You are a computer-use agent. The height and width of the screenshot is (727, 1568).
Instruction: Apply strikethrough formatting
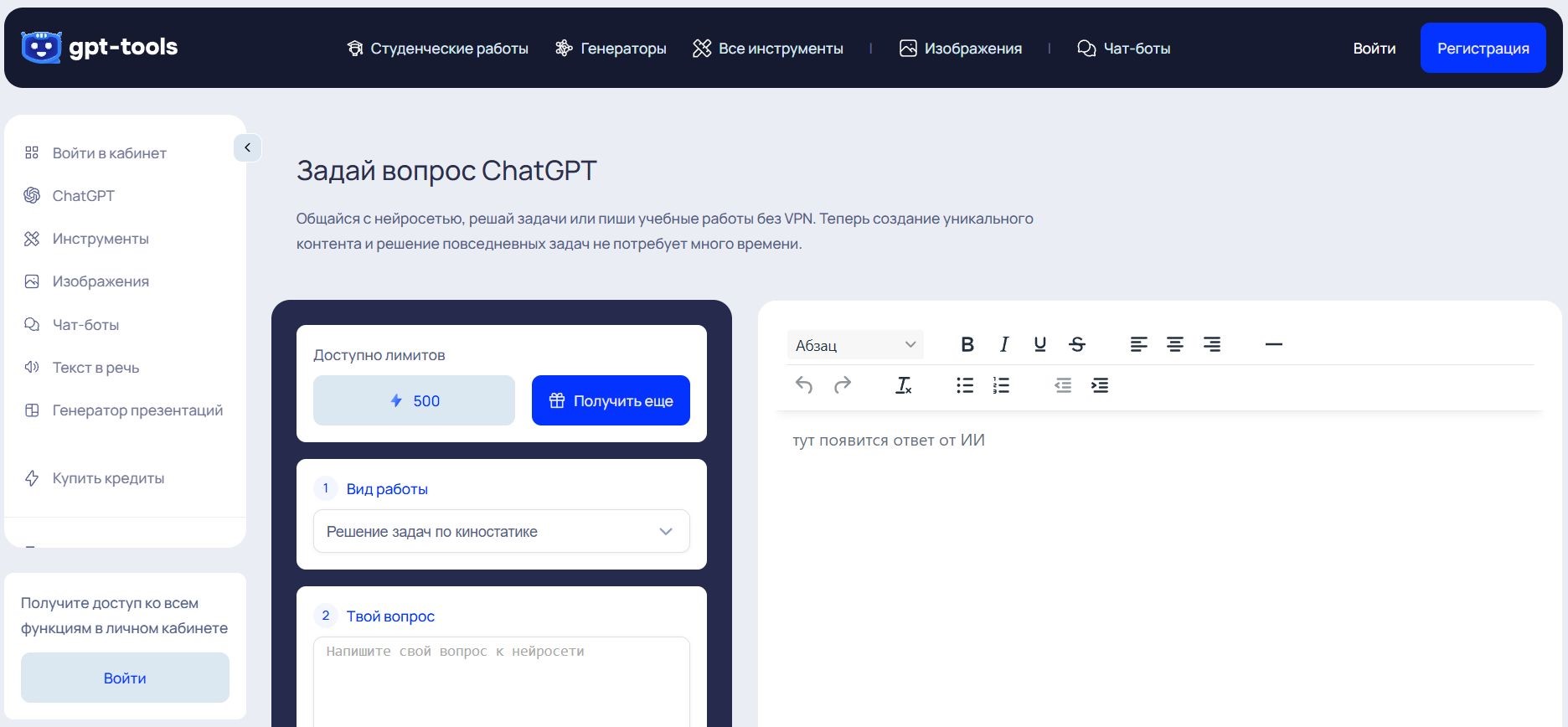pos(1077,344)
